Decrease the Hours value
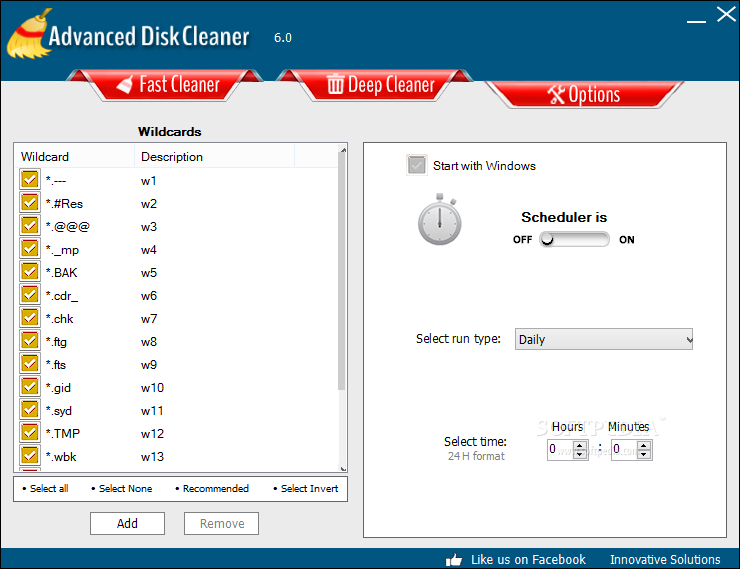Image resolution: width=740 pixels, height=569 pixels. pos(580,454)
